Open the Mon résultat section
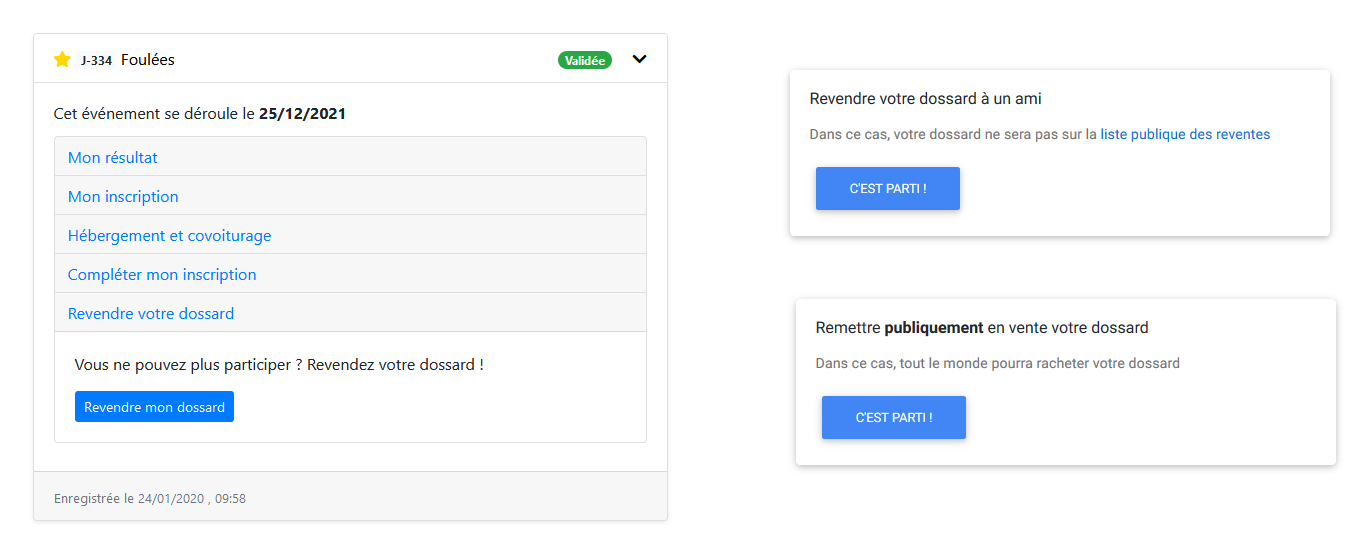 (113, 157)
